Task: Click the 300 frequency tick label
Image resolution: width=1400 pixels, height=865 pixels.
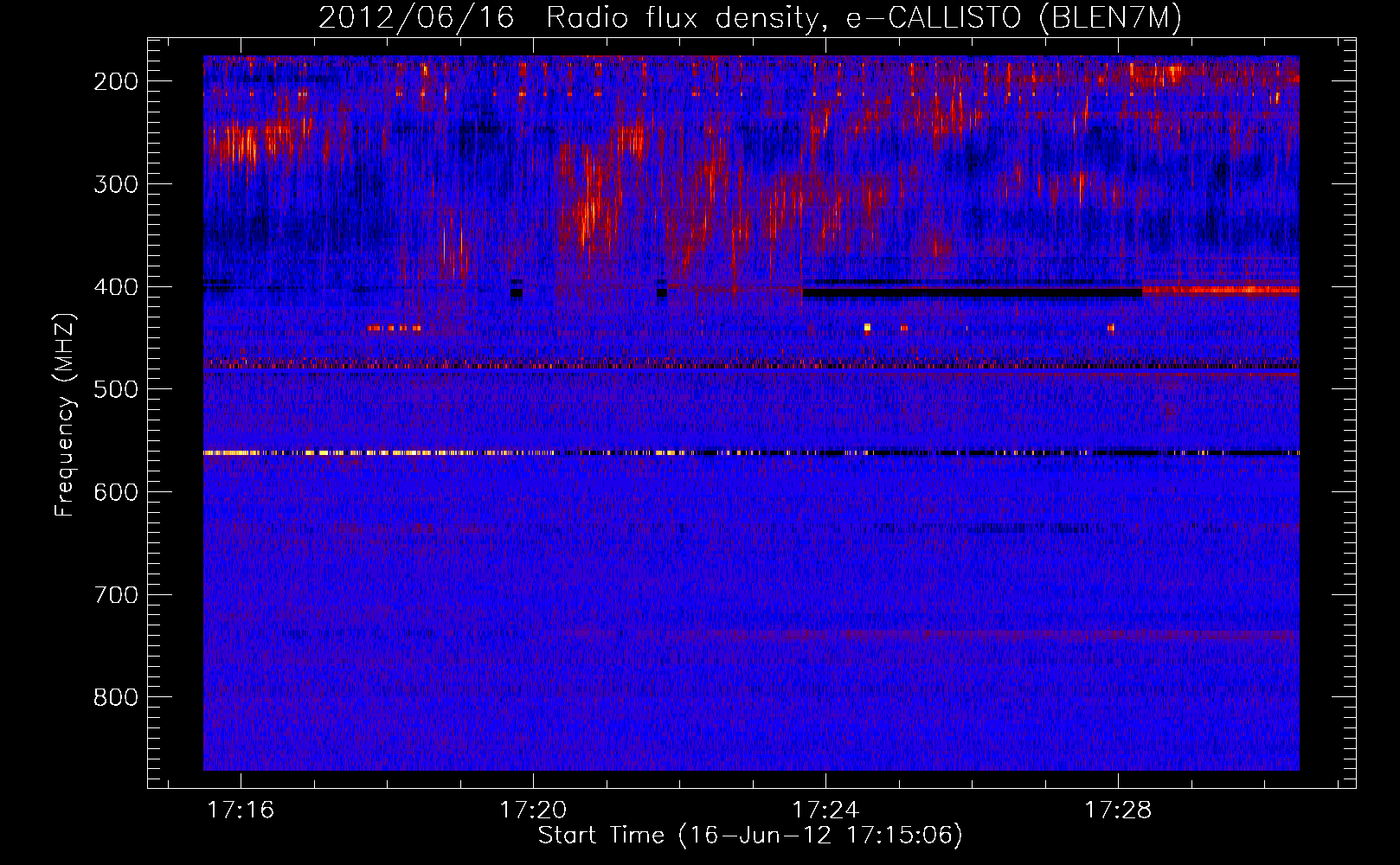Action: pyautogui.click(x=116, y=184)
